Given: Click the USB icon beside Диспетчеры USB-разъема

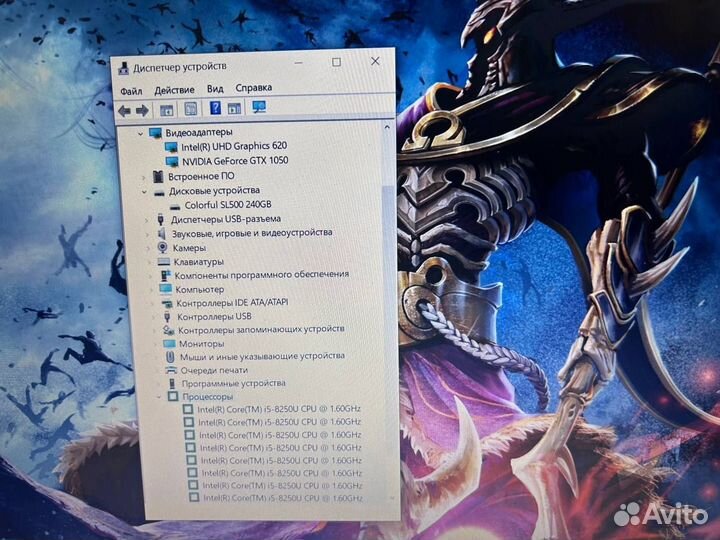Looking at the screenshot, I should coord(160,219).
